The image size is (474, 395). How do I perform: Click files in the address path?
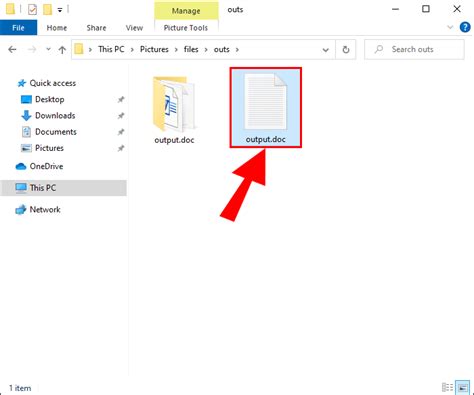click(x=191, y=49)
